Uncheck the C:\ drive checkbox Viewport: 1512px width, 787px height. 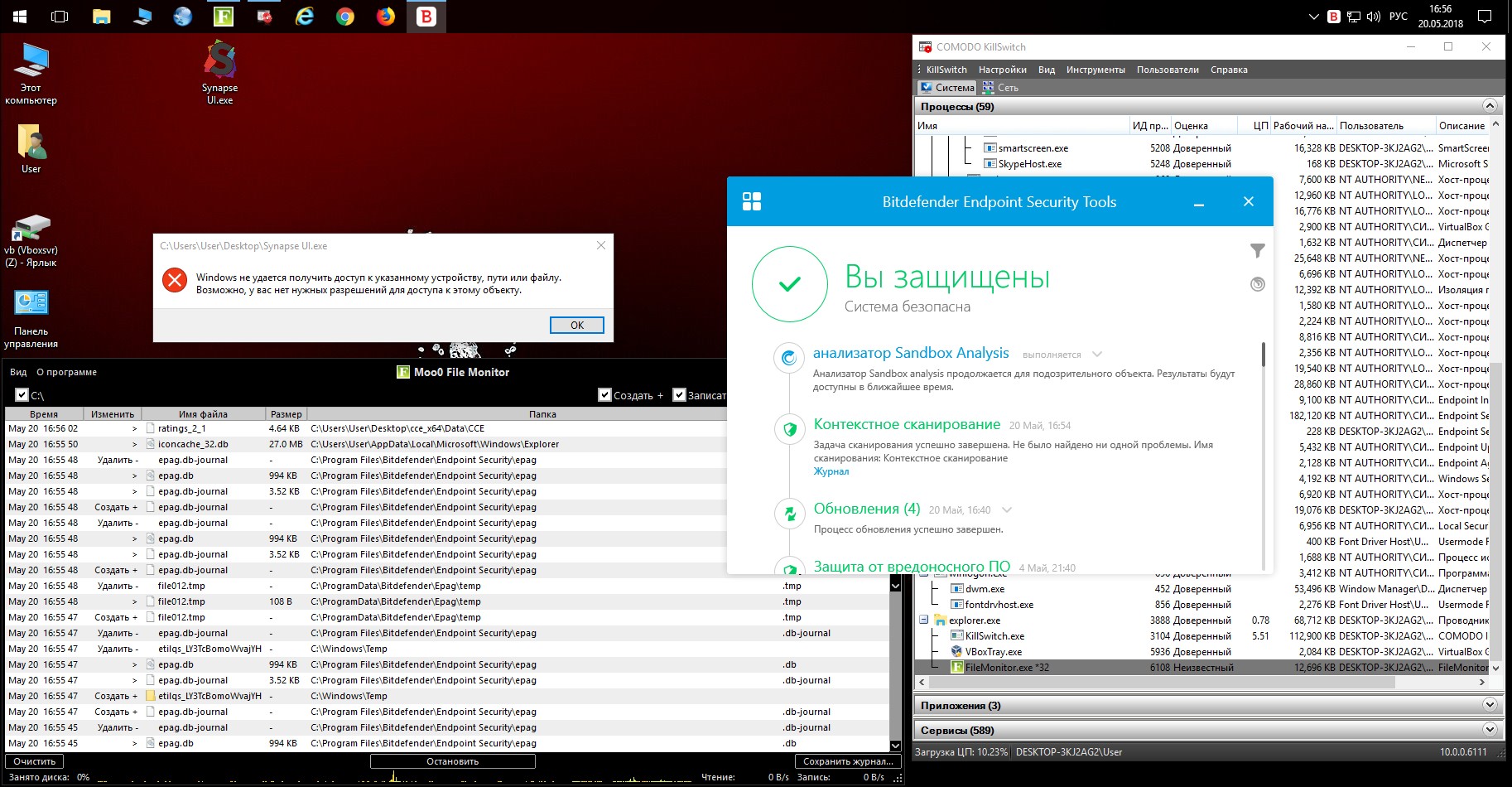coord(22,395)
